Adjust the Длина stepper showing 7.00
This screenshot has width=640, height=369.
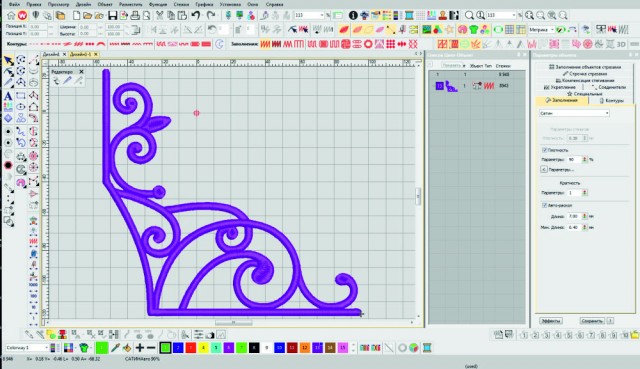coord(584,216)
